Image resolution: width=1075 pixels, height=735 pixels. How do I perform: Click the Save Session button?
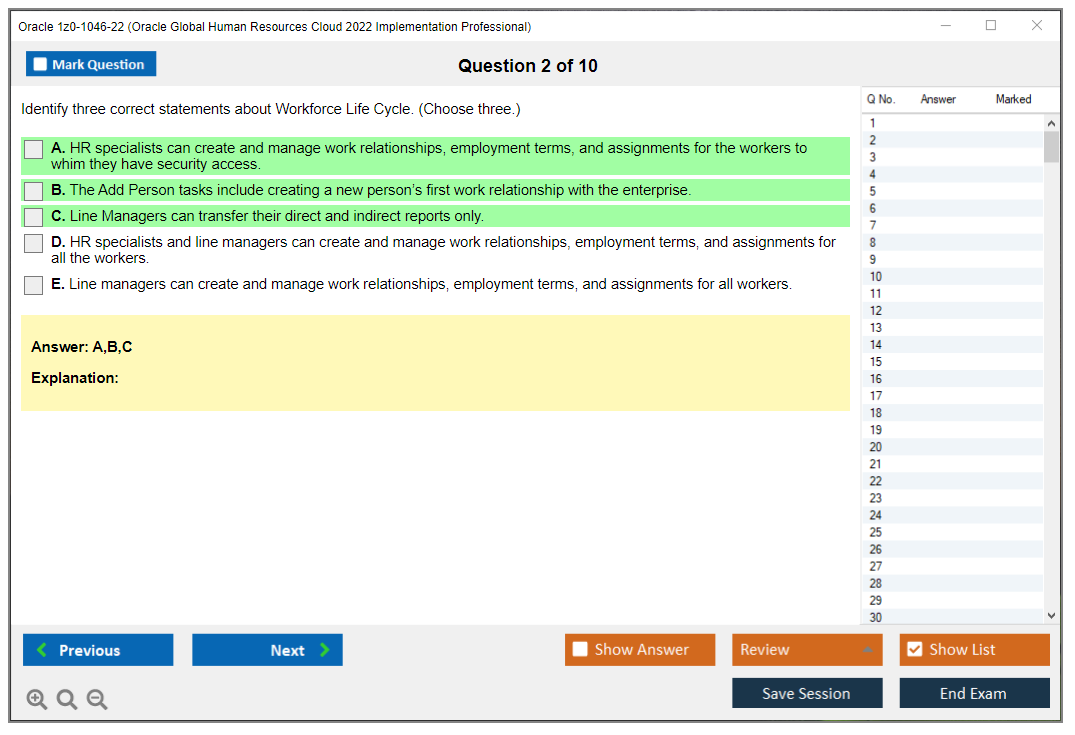(x=807, y=693)
